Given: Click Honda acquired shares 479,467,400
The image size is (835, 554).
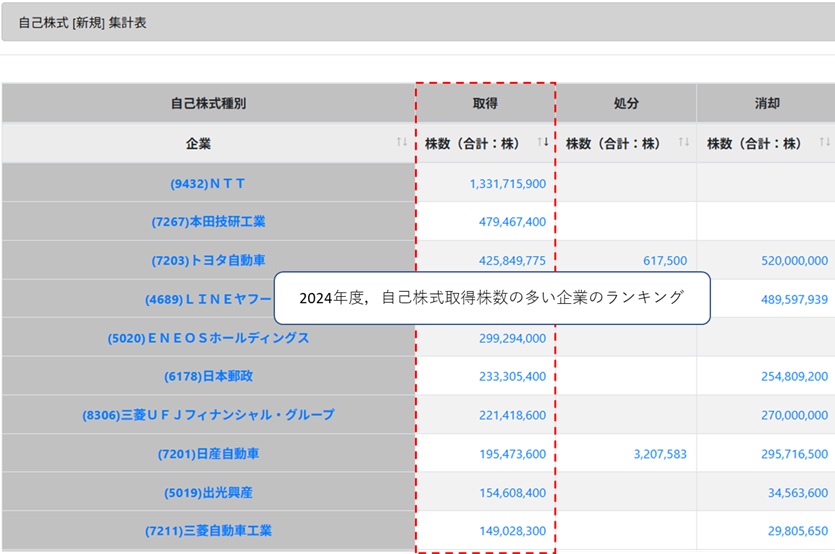Looking at the screenshot, I should pyautogui.click(x=512, y=222).
